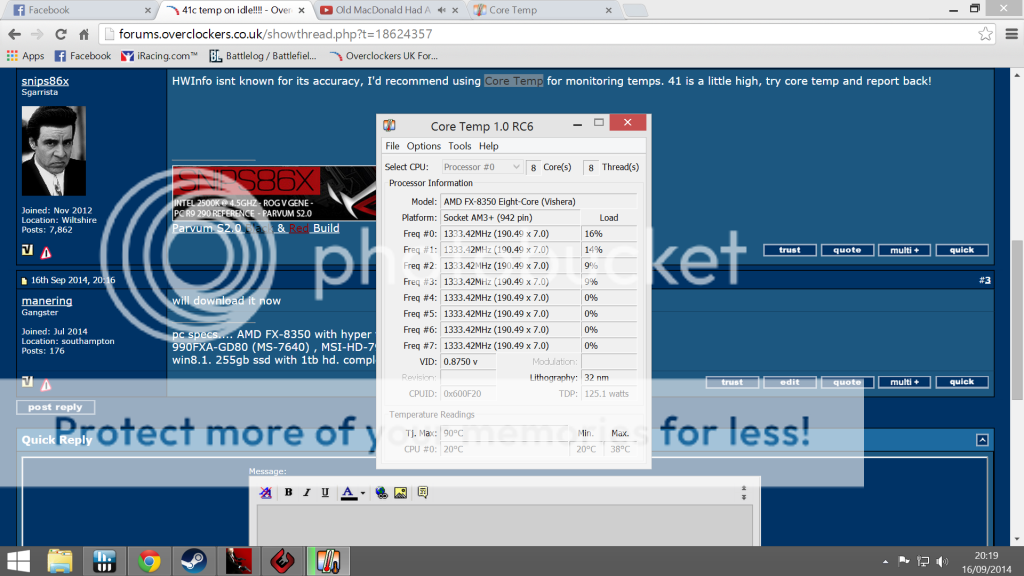Insert an image with the picture icon
The width and height of the screenshot is (1024, 576).
coord(400,493)
